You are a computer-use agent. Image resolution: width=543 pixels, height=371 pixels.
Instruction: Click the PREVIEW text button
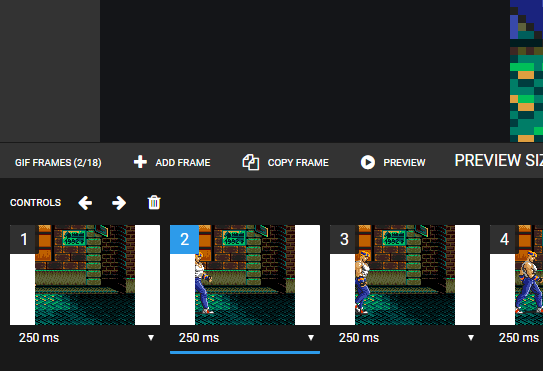404,162
